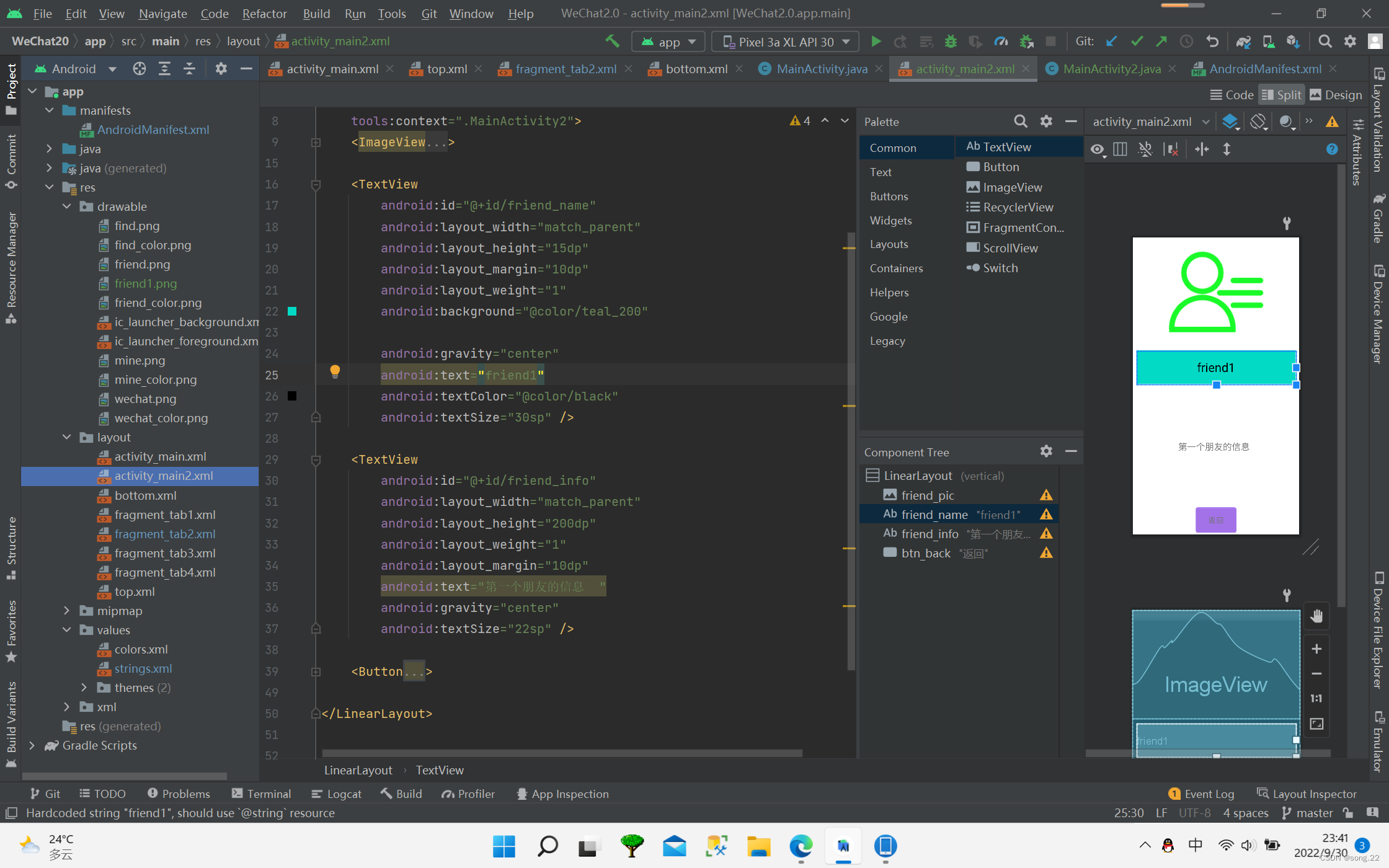Open the Problems tool window

click(x=179, y=794)
